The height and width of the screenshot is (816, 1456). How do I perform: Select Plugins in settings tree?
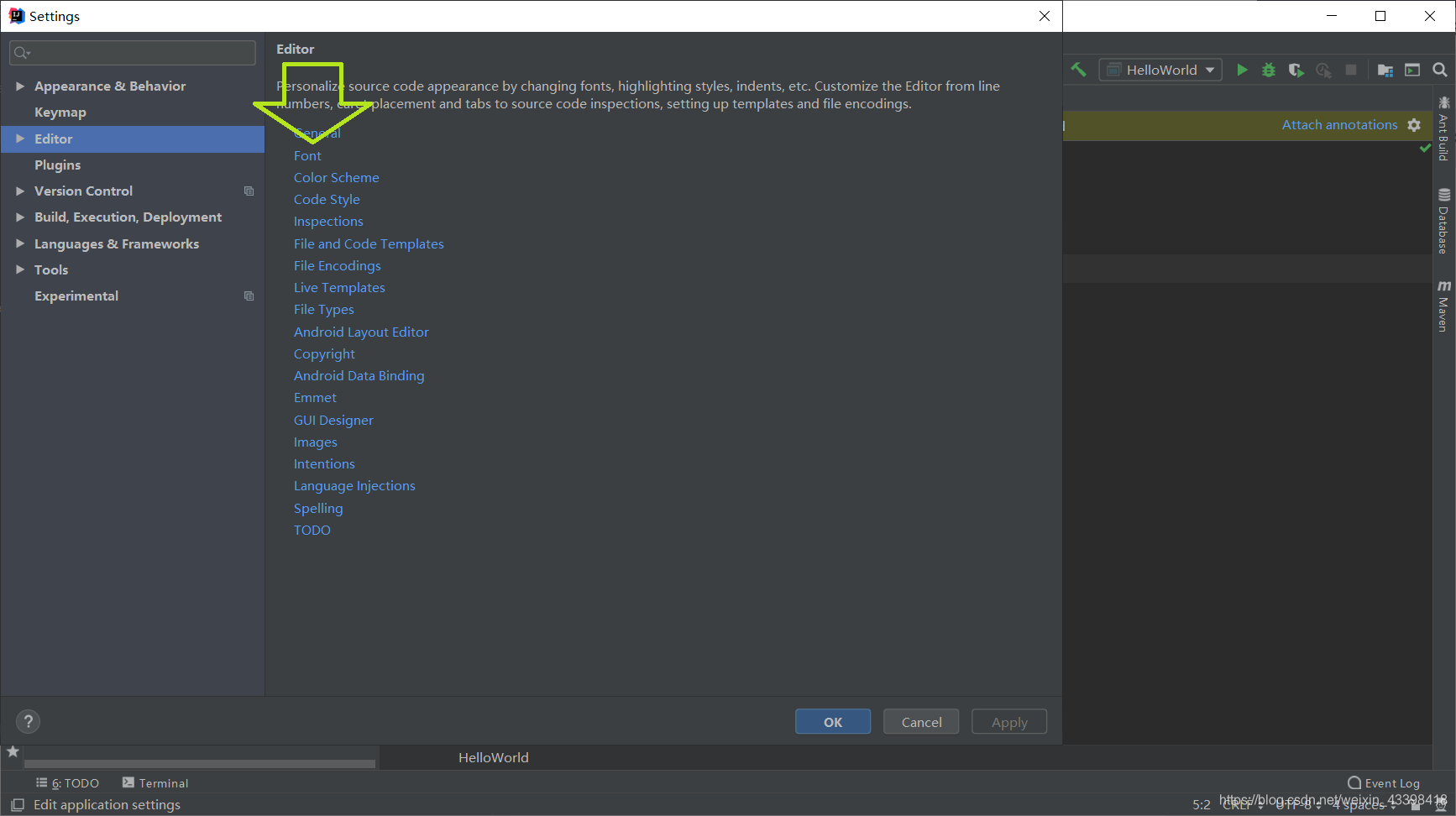[58, 165]
